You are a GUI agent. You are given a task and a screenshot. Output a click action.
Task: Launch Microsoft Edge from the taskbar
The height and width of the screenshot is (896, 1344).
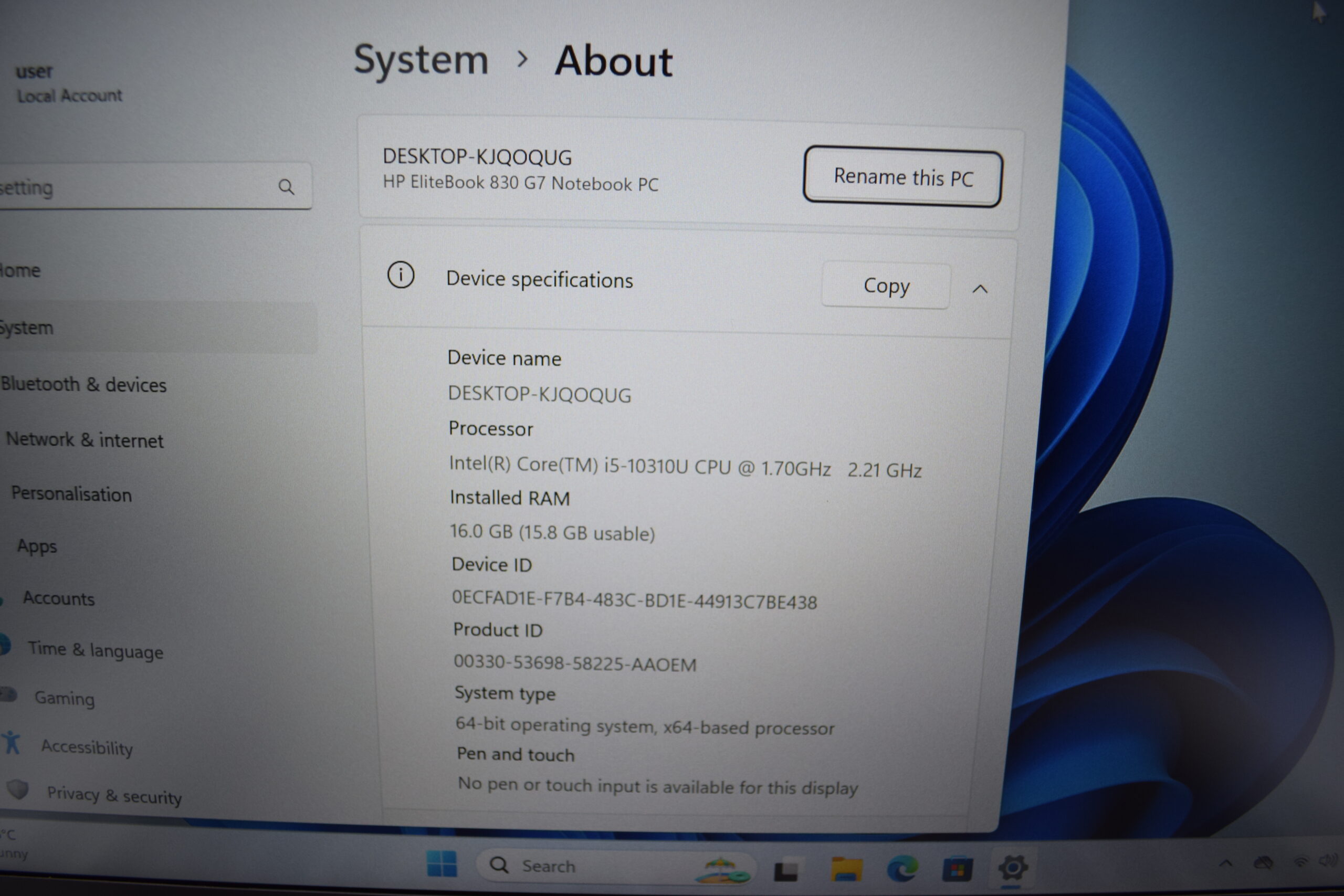[x=902, y=869]
